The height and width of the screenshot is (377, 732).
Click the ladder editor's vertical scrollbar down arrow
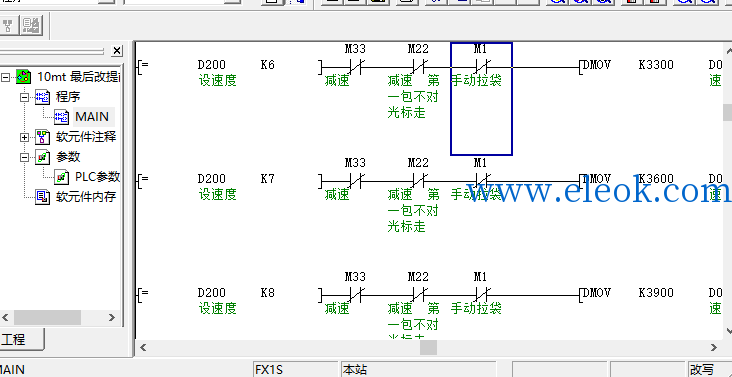pyautogui.click(x=728, y=331)
